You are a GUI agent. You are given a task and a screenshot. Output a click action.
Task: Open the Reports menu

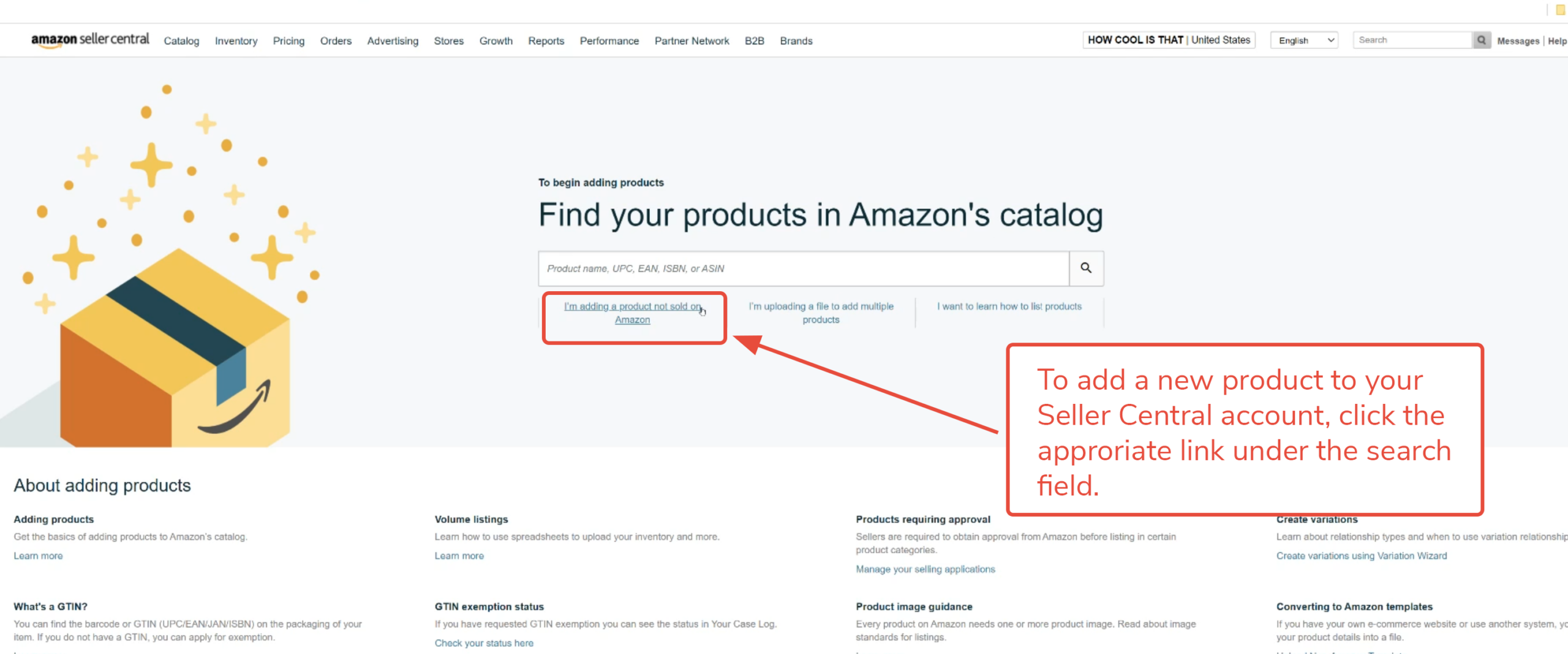point(546,41)
